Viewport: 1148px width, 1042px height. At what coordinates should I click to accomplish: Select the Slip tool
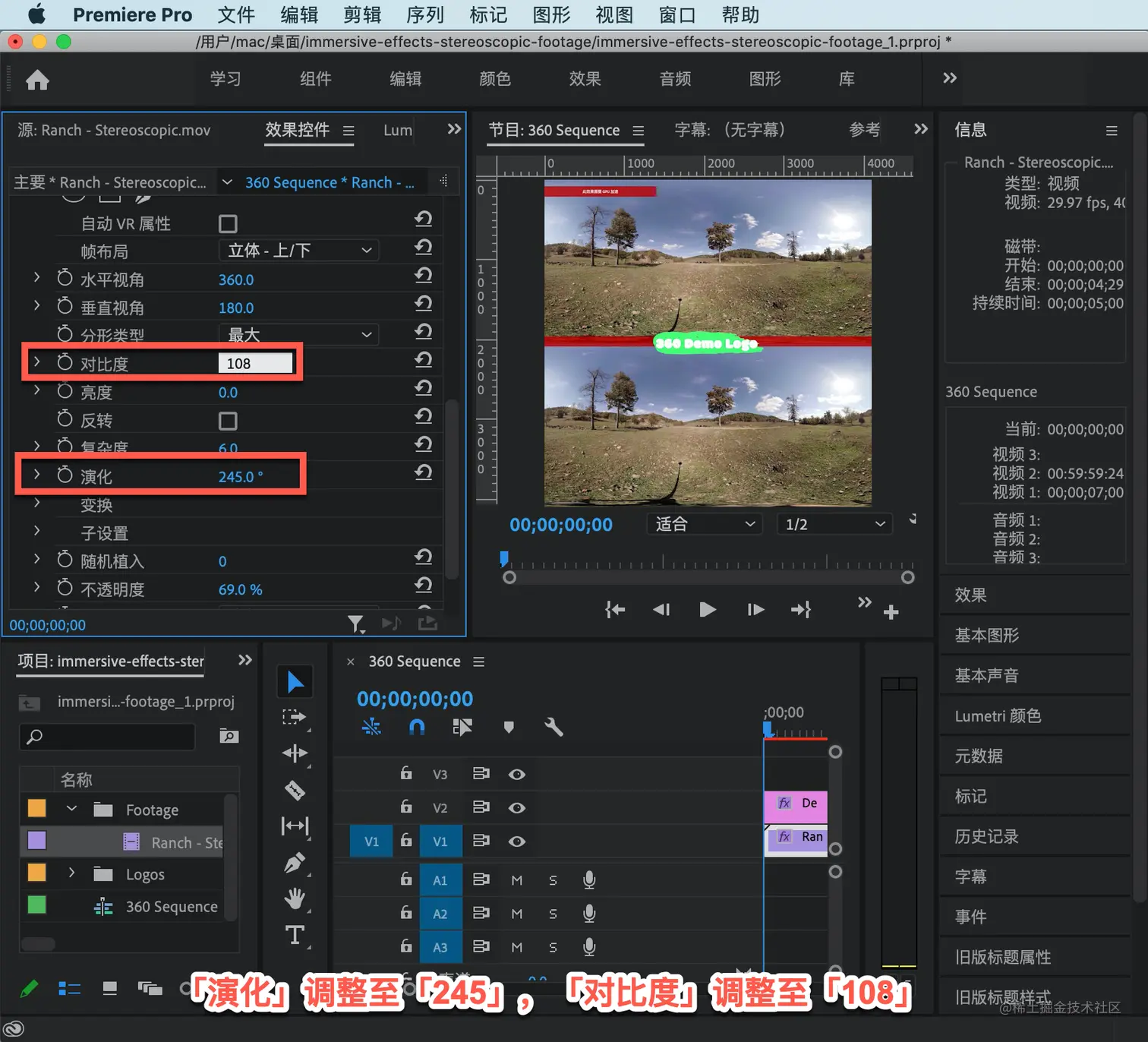click(x=295, y=826)
